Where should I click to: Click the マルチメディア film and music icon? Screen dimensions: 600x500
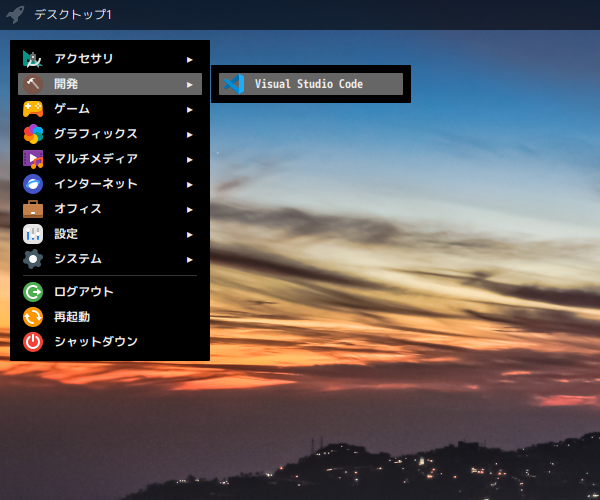33,159
